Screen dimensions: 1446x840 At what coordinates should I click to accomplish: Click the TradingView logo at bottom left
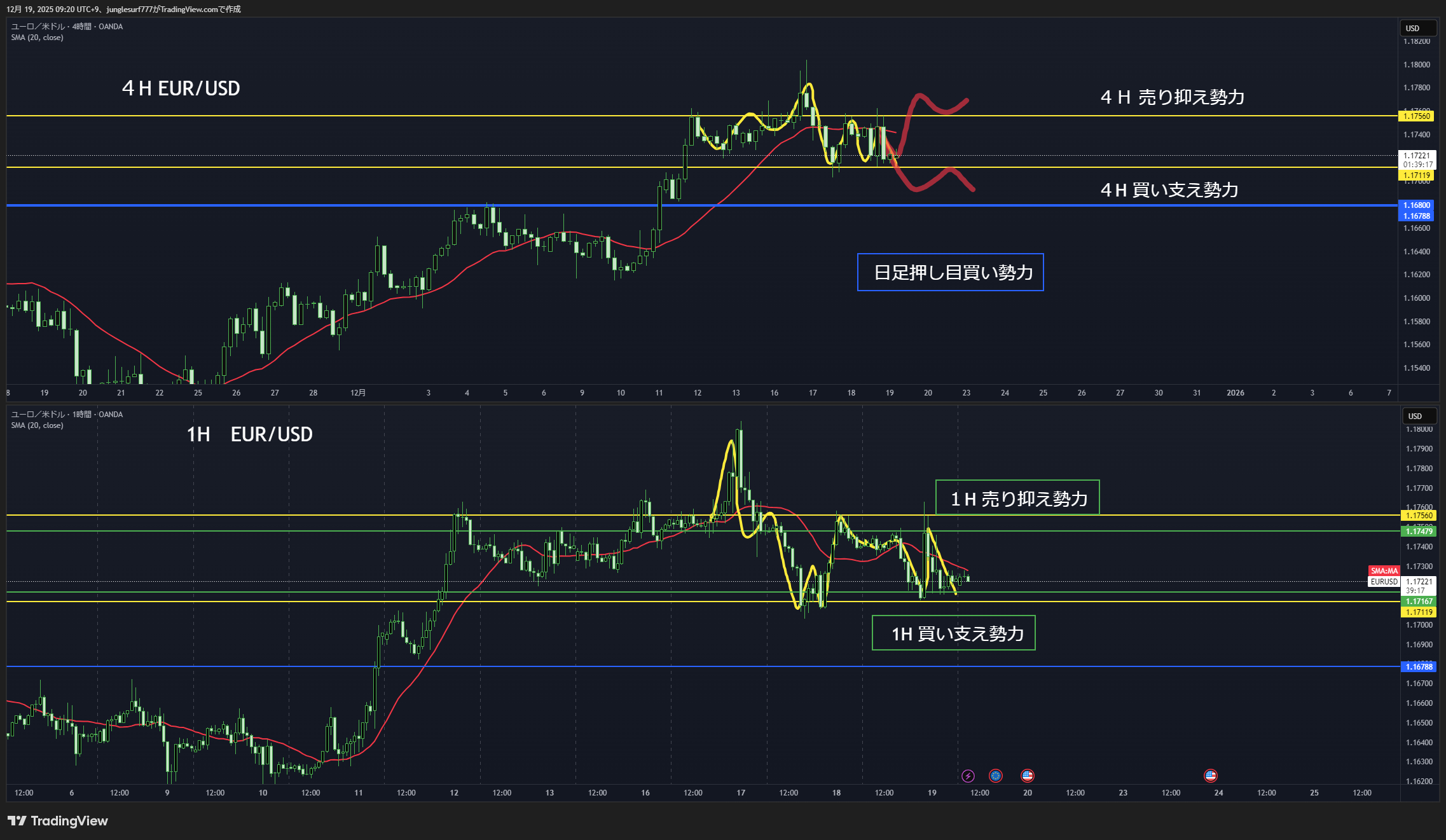click(x=58, y=821)
